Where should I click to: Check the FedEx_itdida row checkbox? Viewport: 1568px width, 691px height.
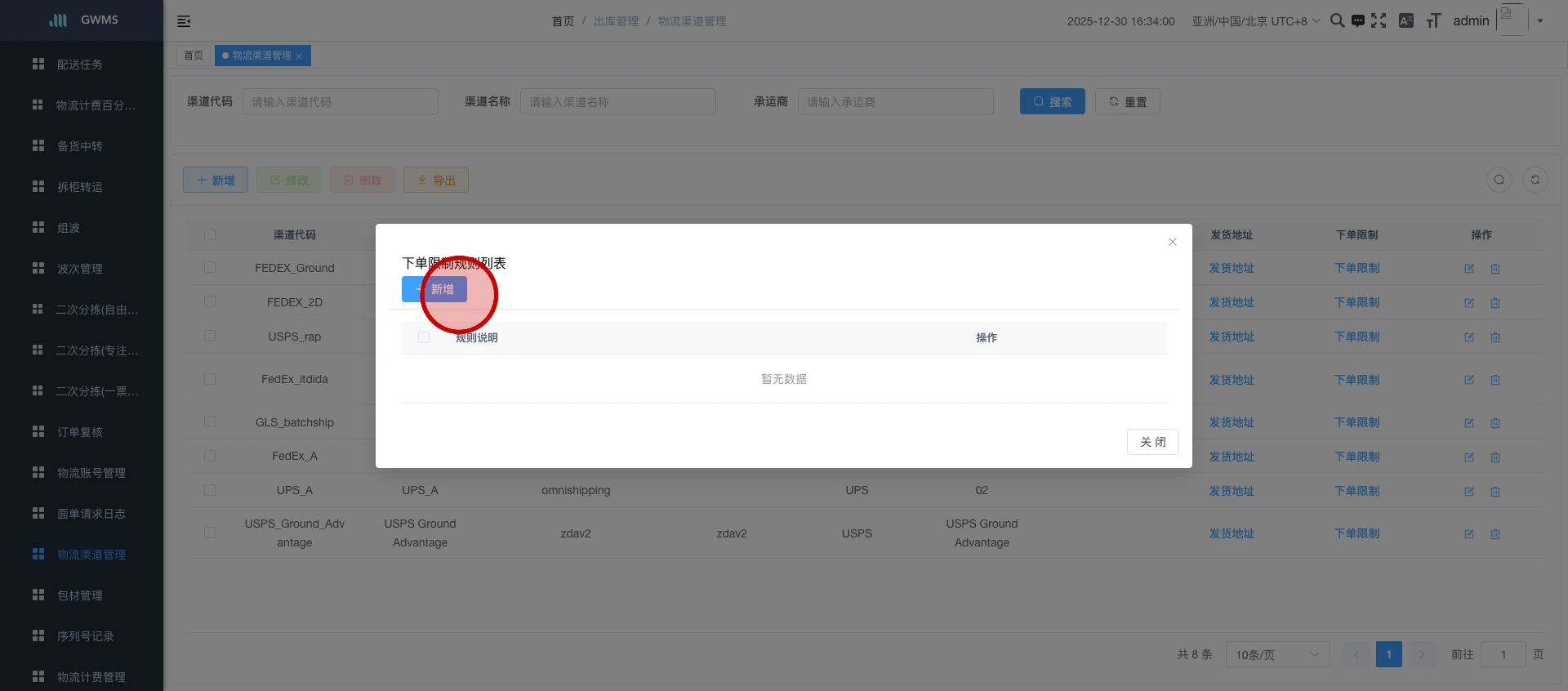[210, 379]
